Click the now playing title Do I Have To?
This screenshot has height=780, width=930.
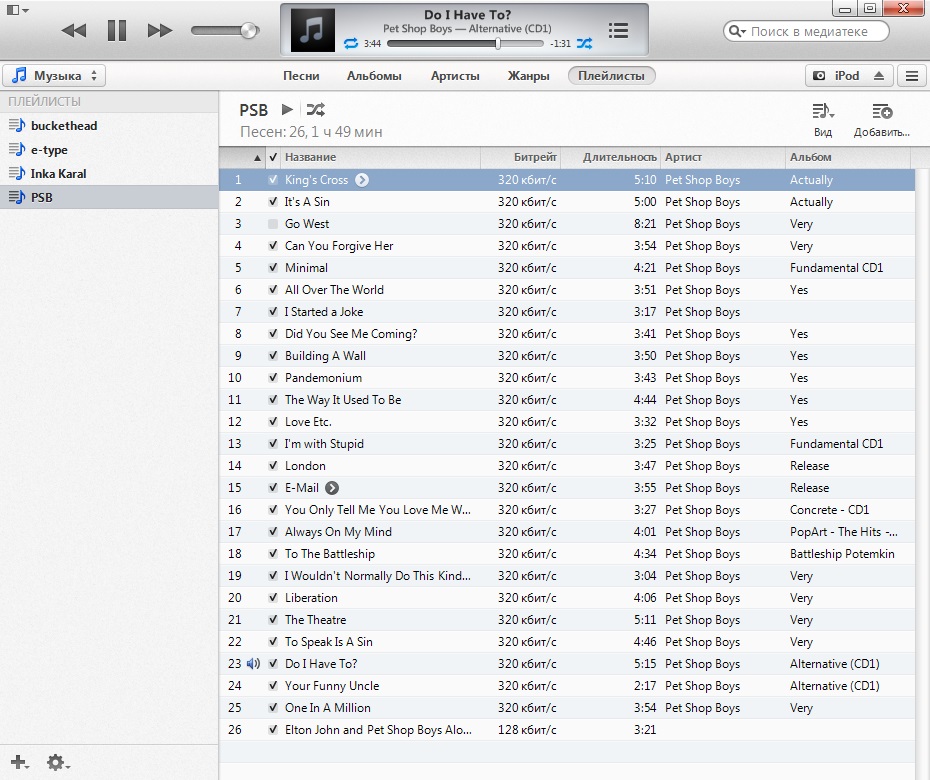pyautogui.click(x=467, y=15)
